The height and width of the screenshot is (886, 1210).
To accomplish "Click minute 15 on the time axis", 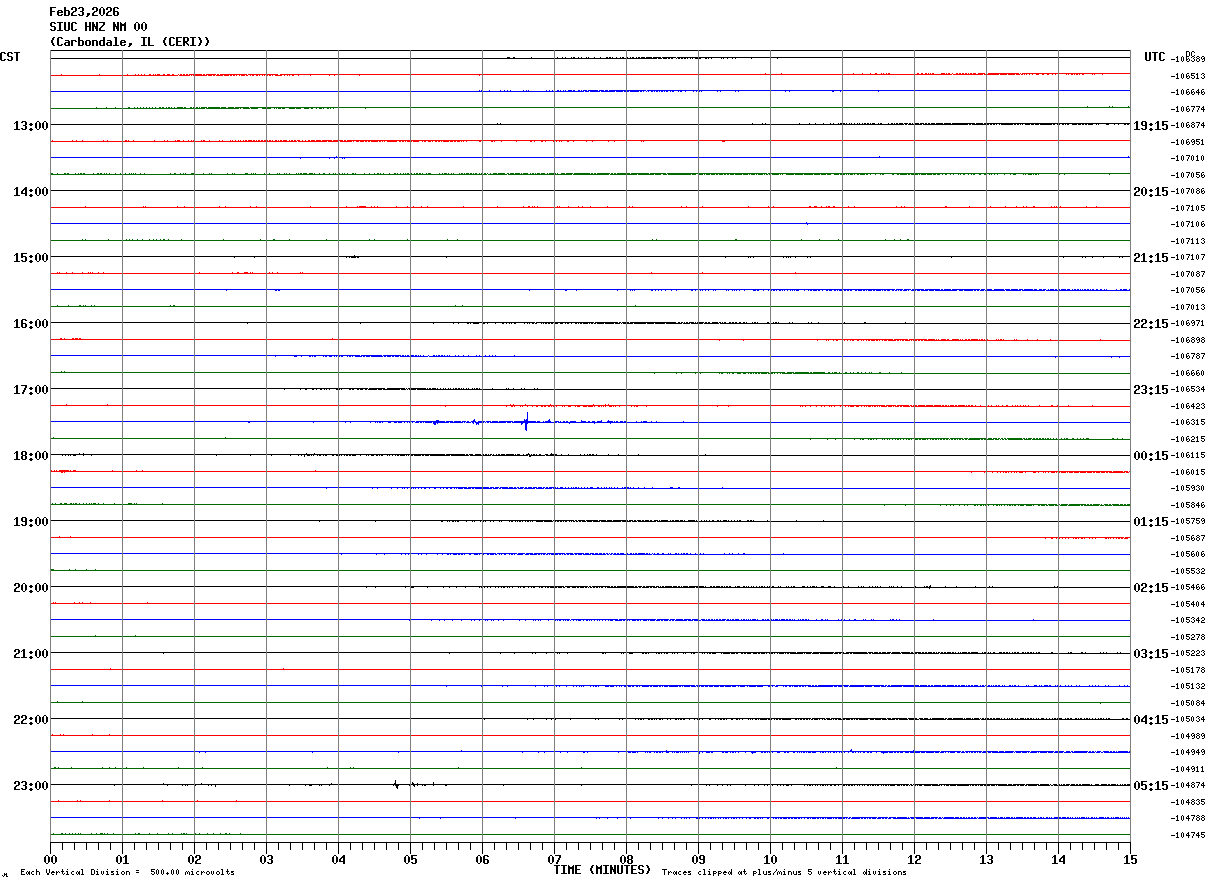I will pyautogui.click(x=1130, y=859).
